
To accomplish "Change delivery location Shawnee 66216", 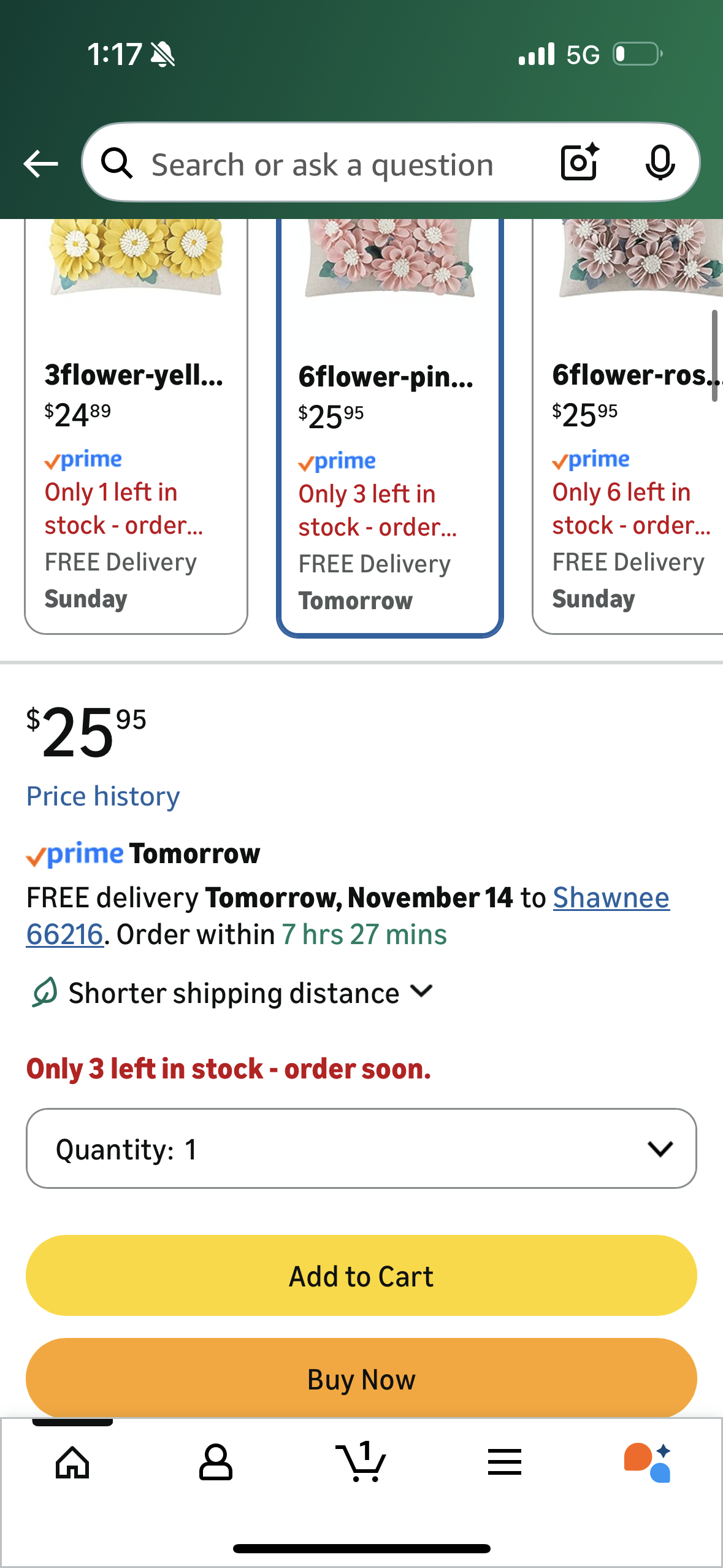I will point(611,898).
